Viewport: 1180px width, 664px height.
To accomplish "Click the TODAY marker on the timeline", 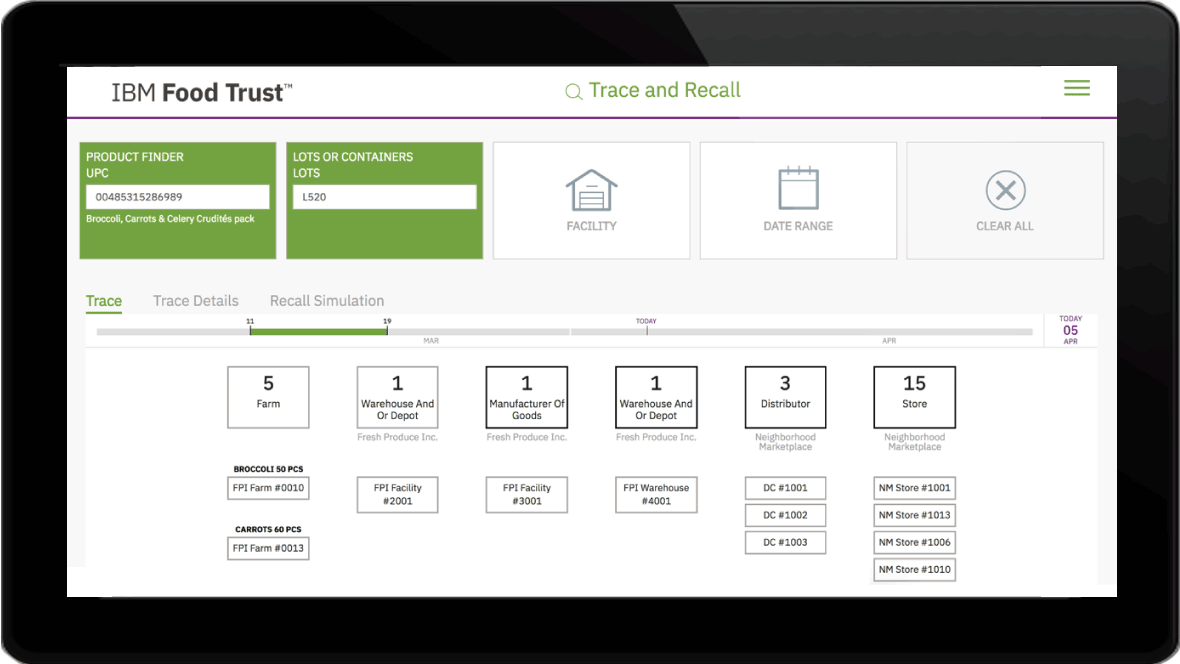I will 646,328.
